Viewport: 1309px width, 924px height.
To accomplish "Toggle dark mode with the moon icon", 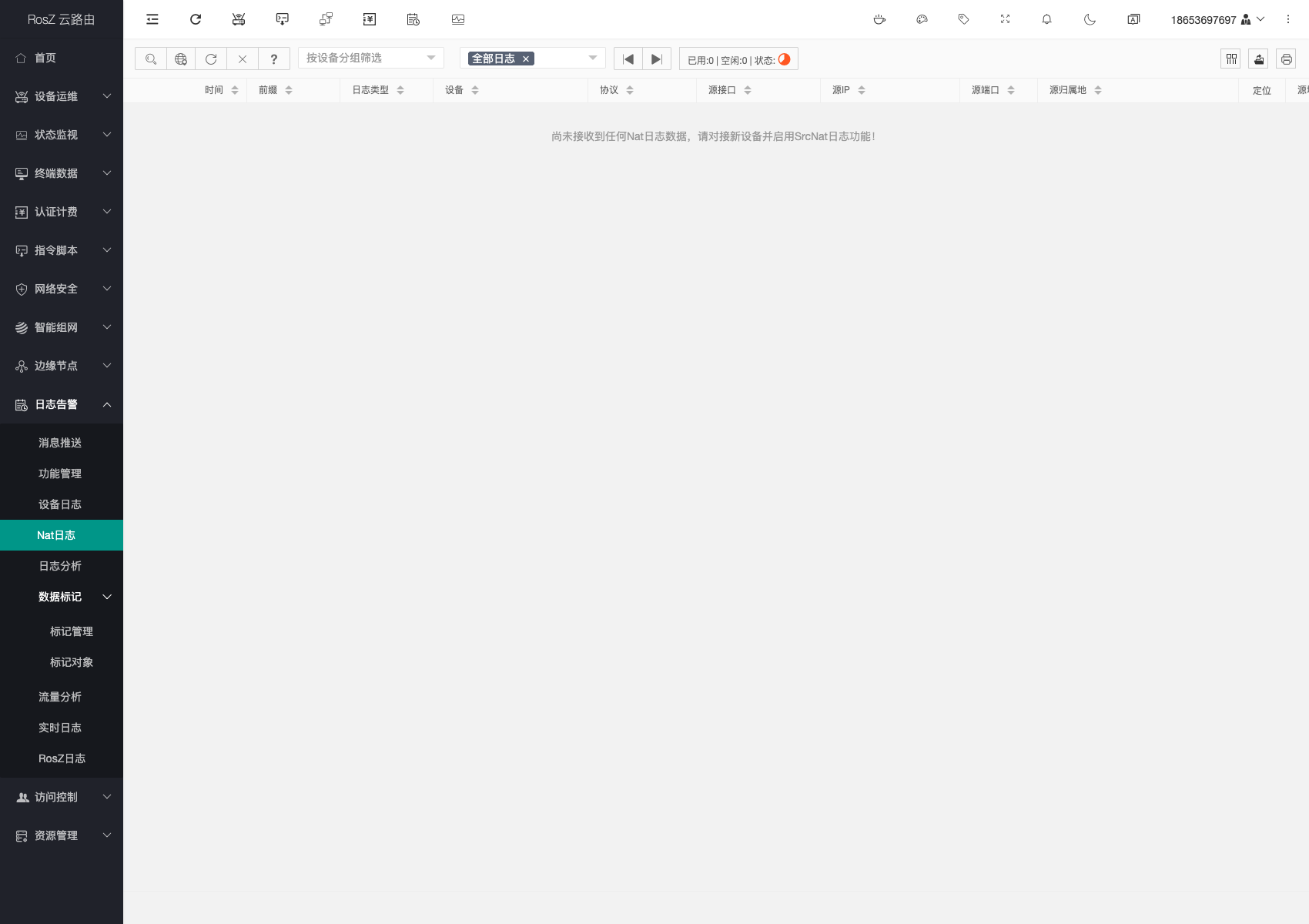I will 1090,19.
